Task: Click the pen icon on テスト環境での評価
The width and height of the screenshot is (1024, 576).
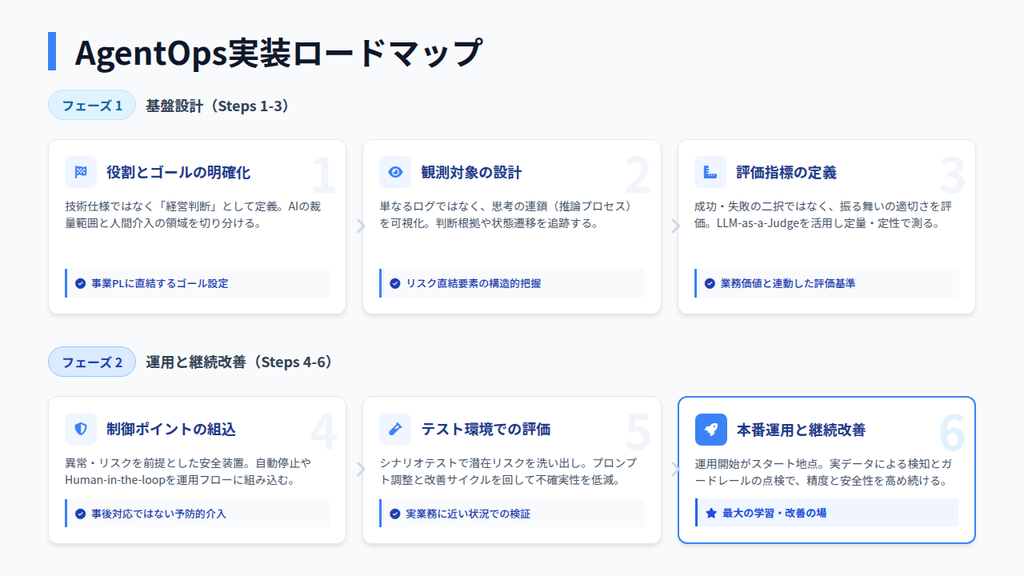Action: click(x=394, y=428)
